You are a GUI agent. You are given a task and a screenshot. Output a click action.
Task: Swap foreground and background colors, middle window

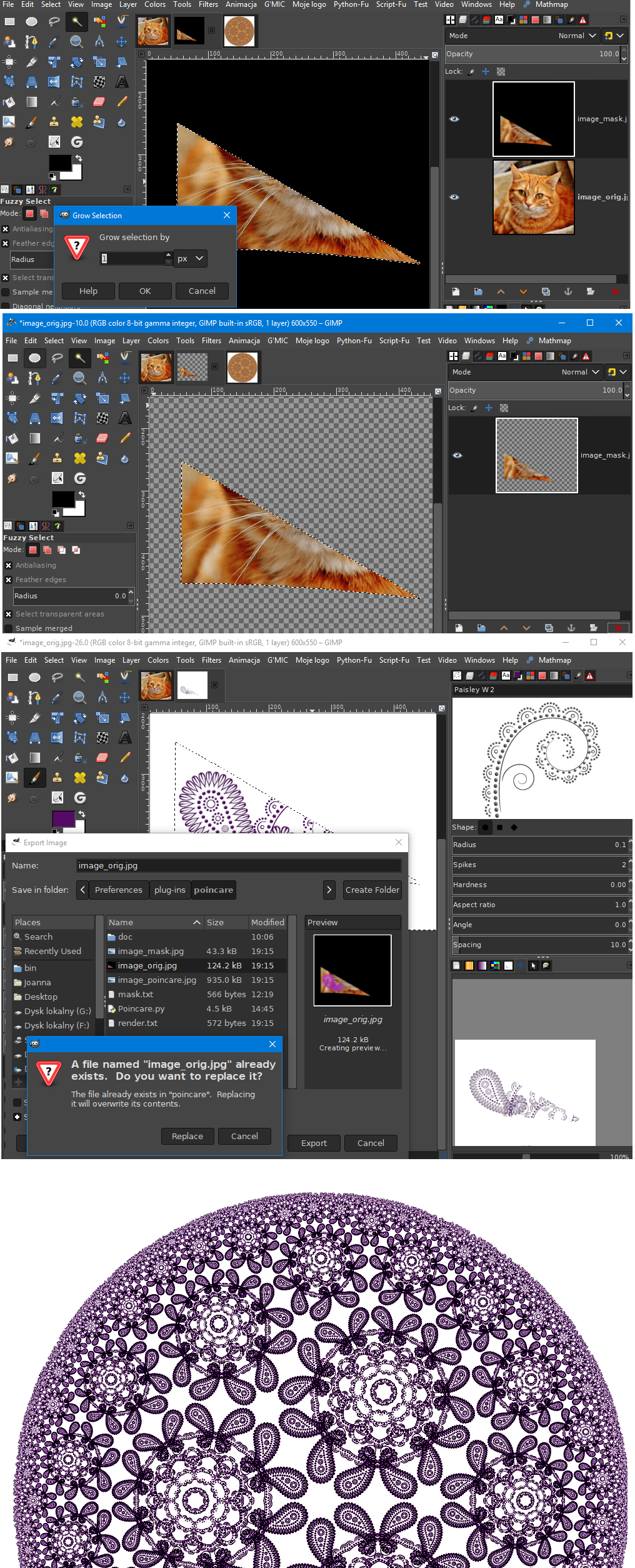tap(81, 495)
